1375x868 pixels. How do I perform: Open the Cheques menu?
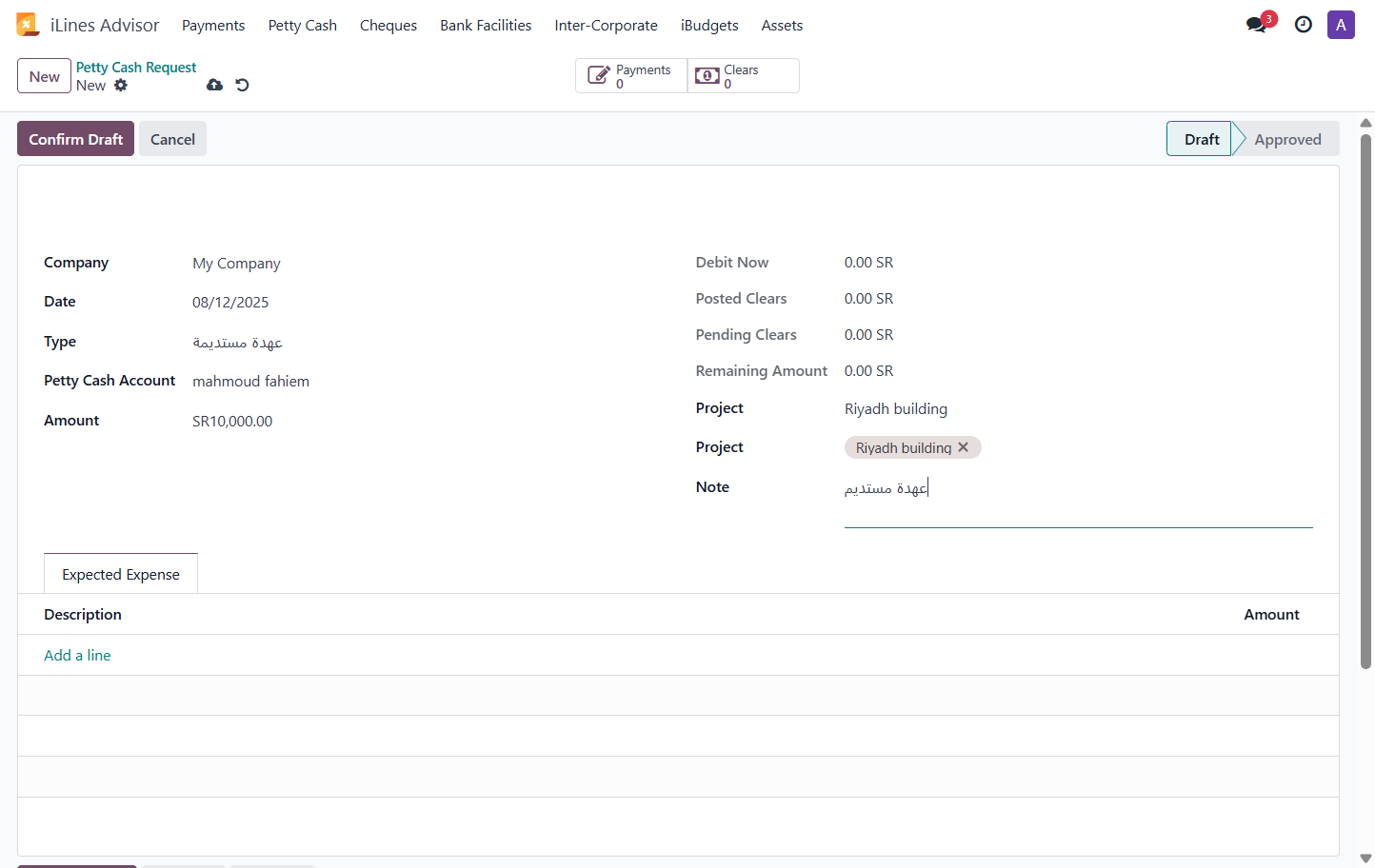point(389,26)
